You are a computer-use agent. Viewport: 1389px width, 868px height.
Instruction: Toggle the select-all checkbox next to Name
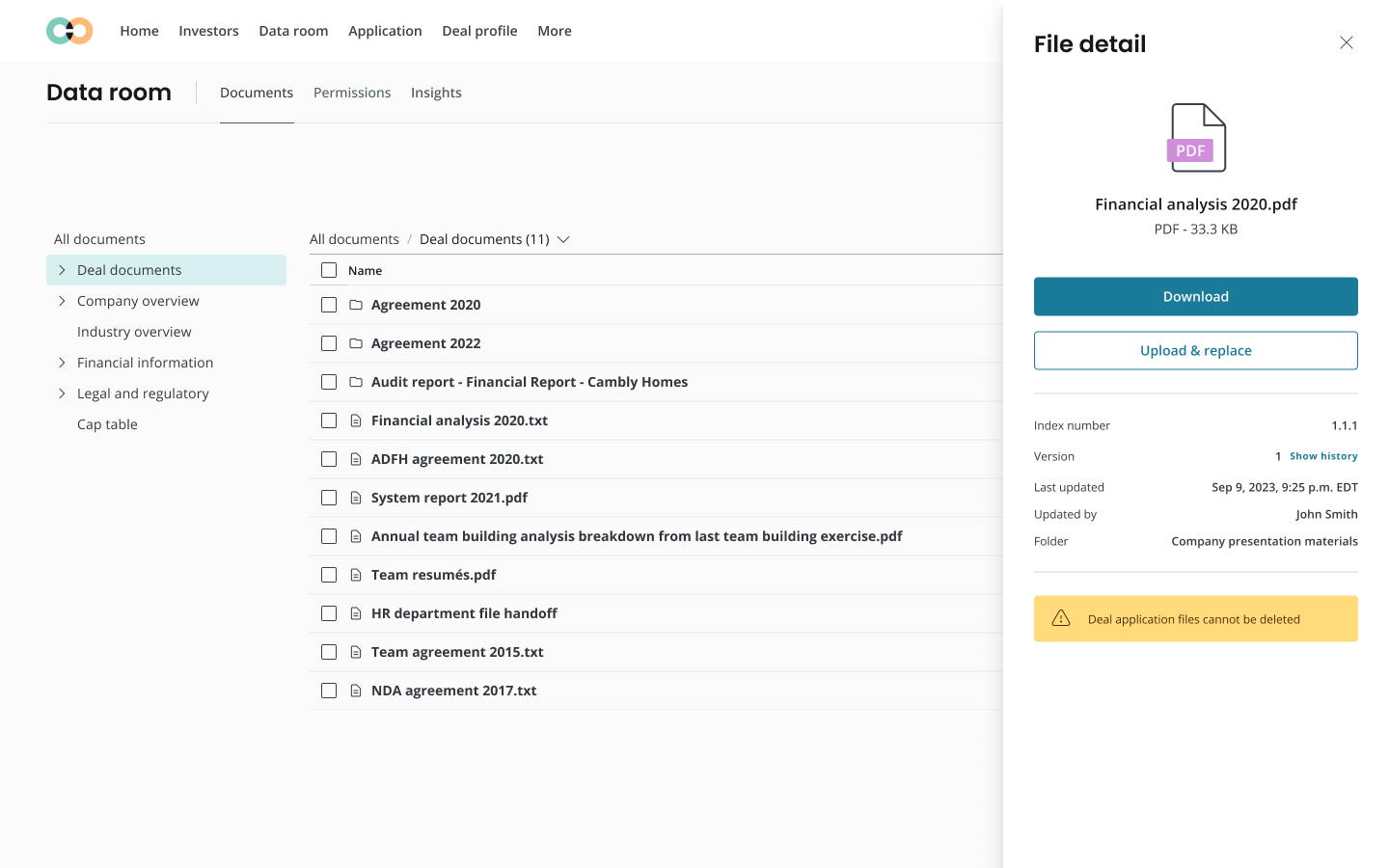[329, 270]
